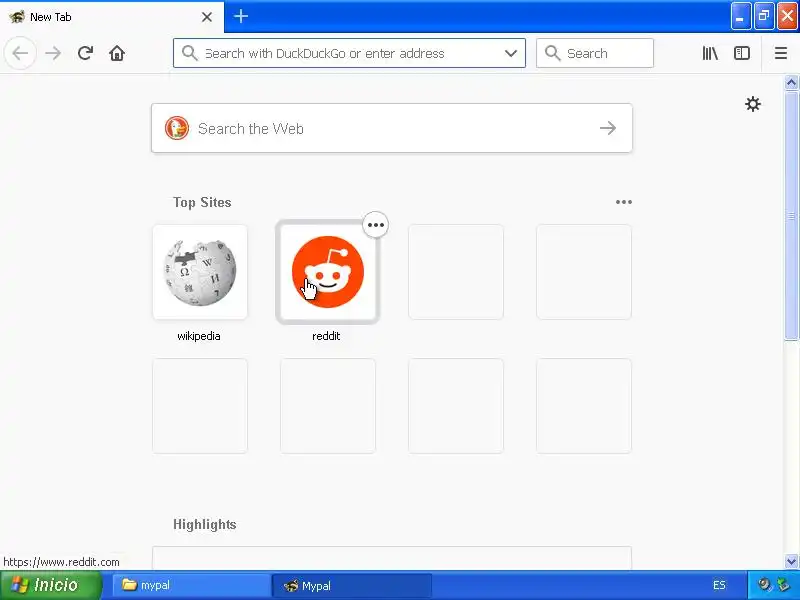Screen dimensions: 800x600
Task: Open a new tab with plus button
Action: click(241, 16)
